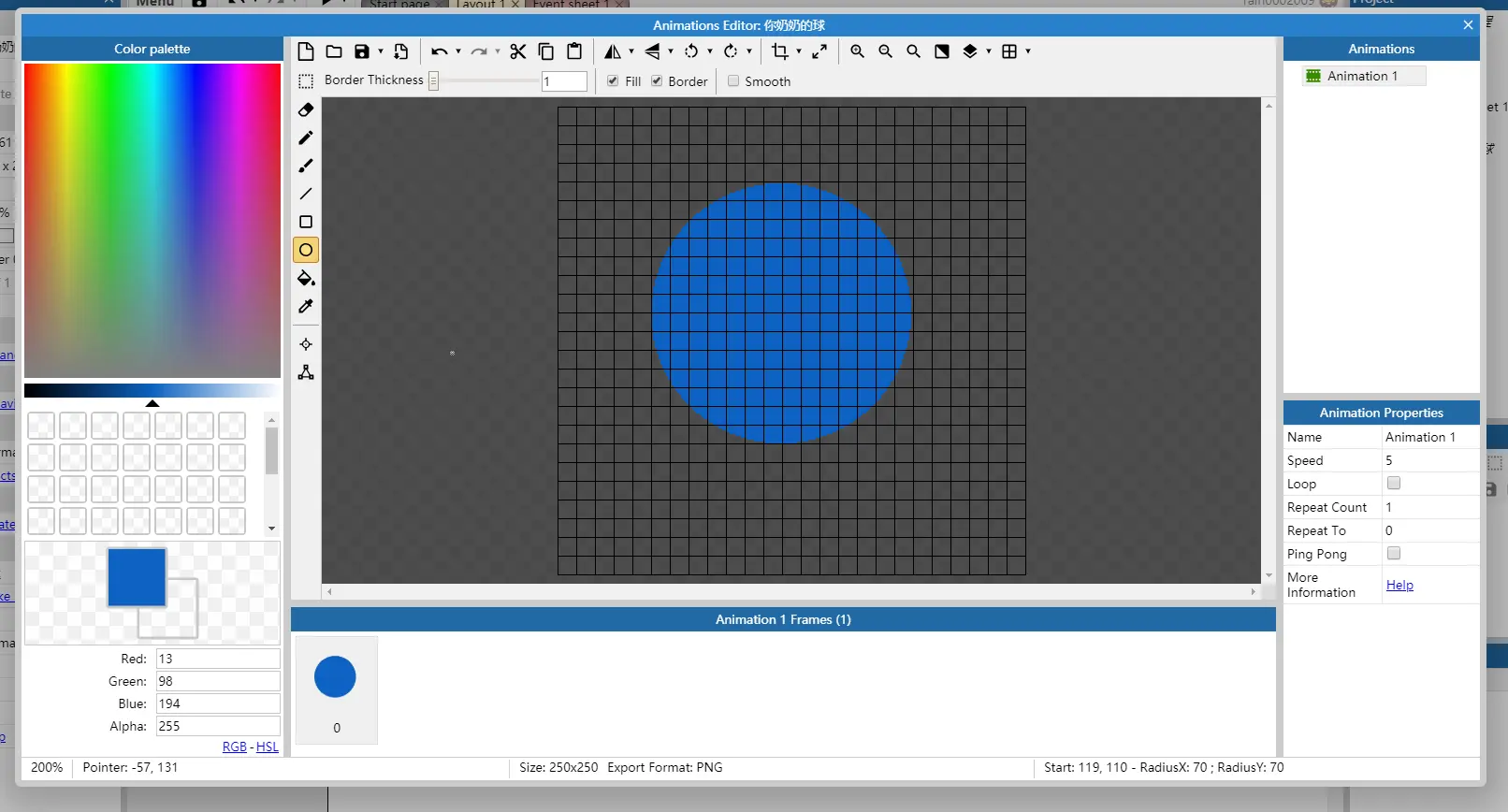Flip the image vertically
1508x812 pixels.
(652, 51)
